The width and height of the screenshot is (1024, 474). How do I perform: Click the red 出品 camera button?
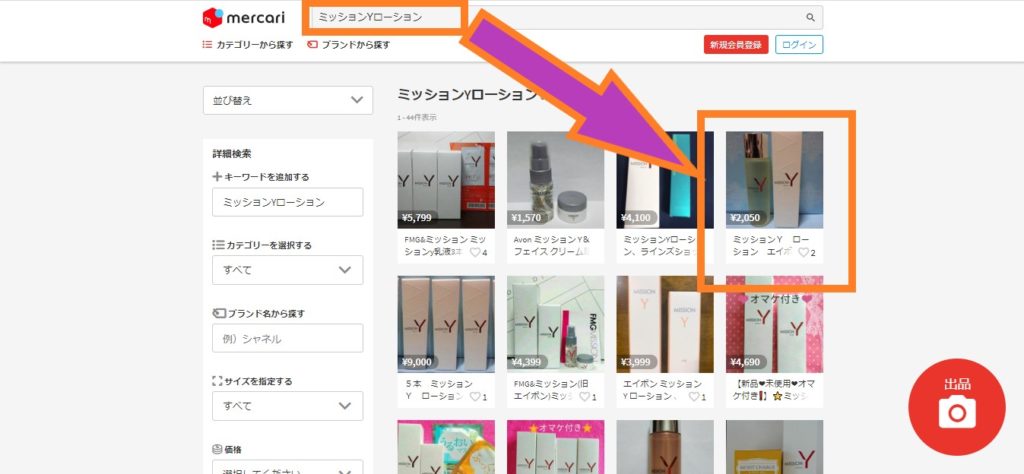957,407
